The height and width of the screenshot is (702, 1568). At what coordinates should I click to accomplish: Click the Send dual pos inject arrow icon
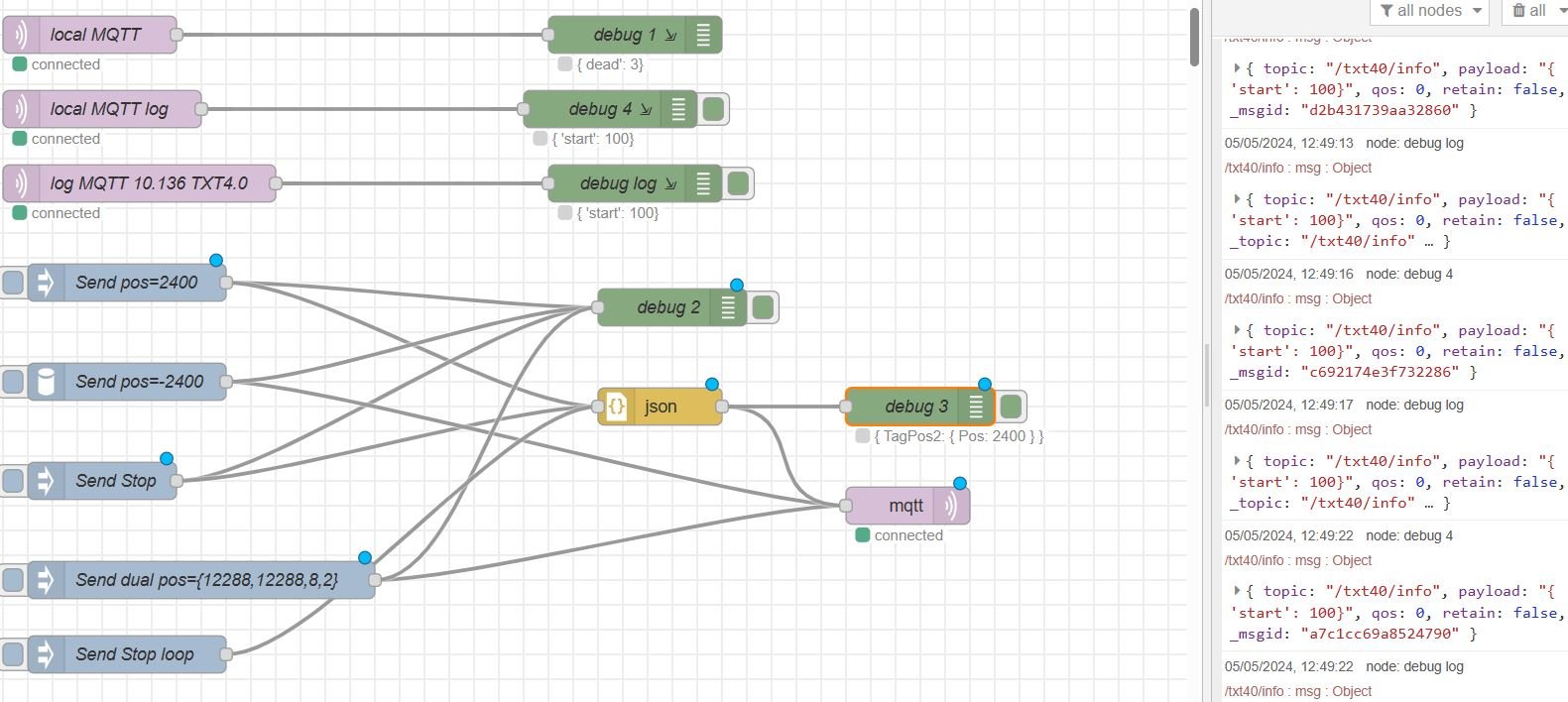(x=45, y=580)
